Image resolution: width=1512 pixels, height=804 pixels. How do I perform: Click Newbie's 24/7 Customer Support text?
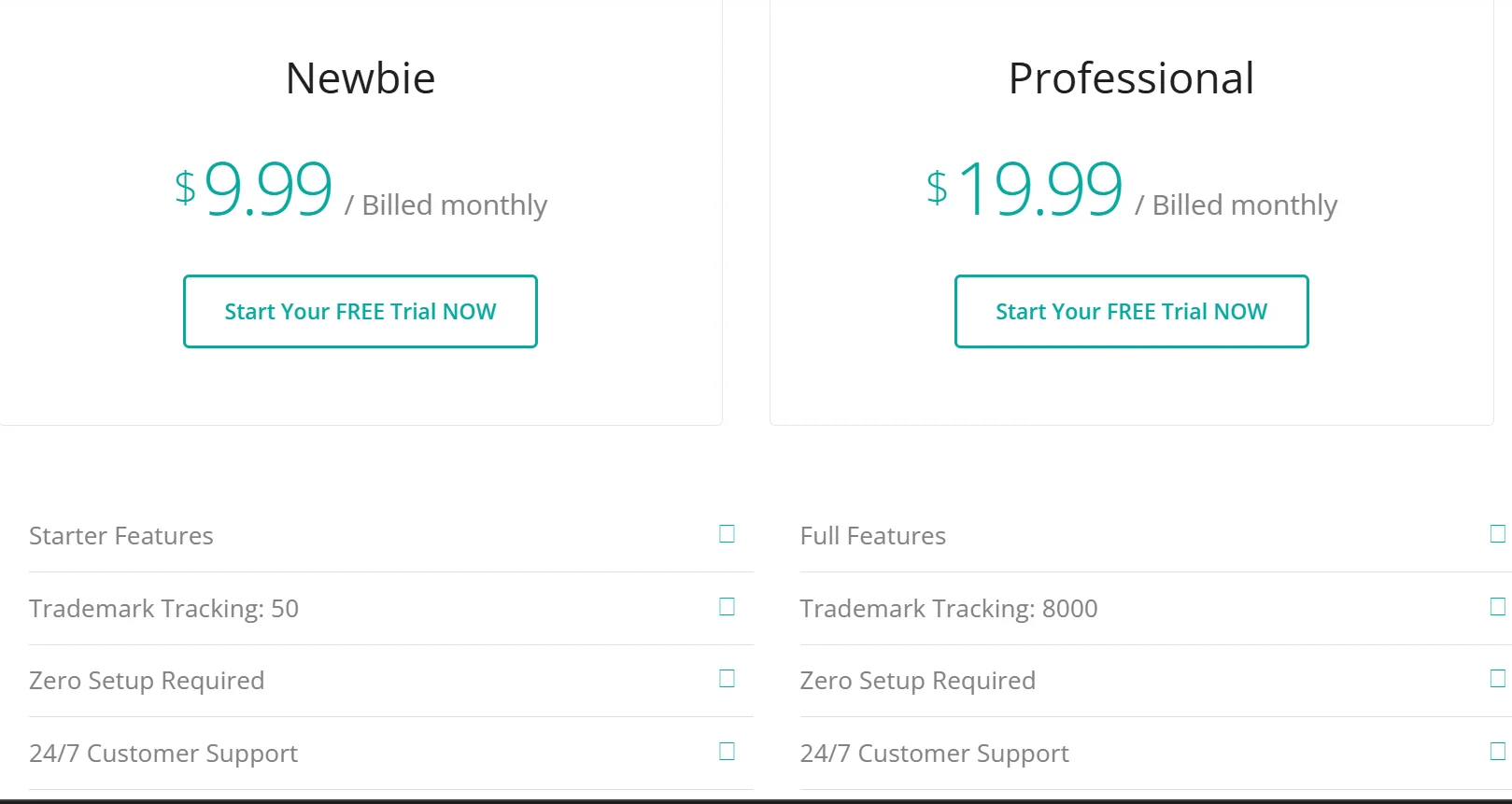tap(163, 754)
